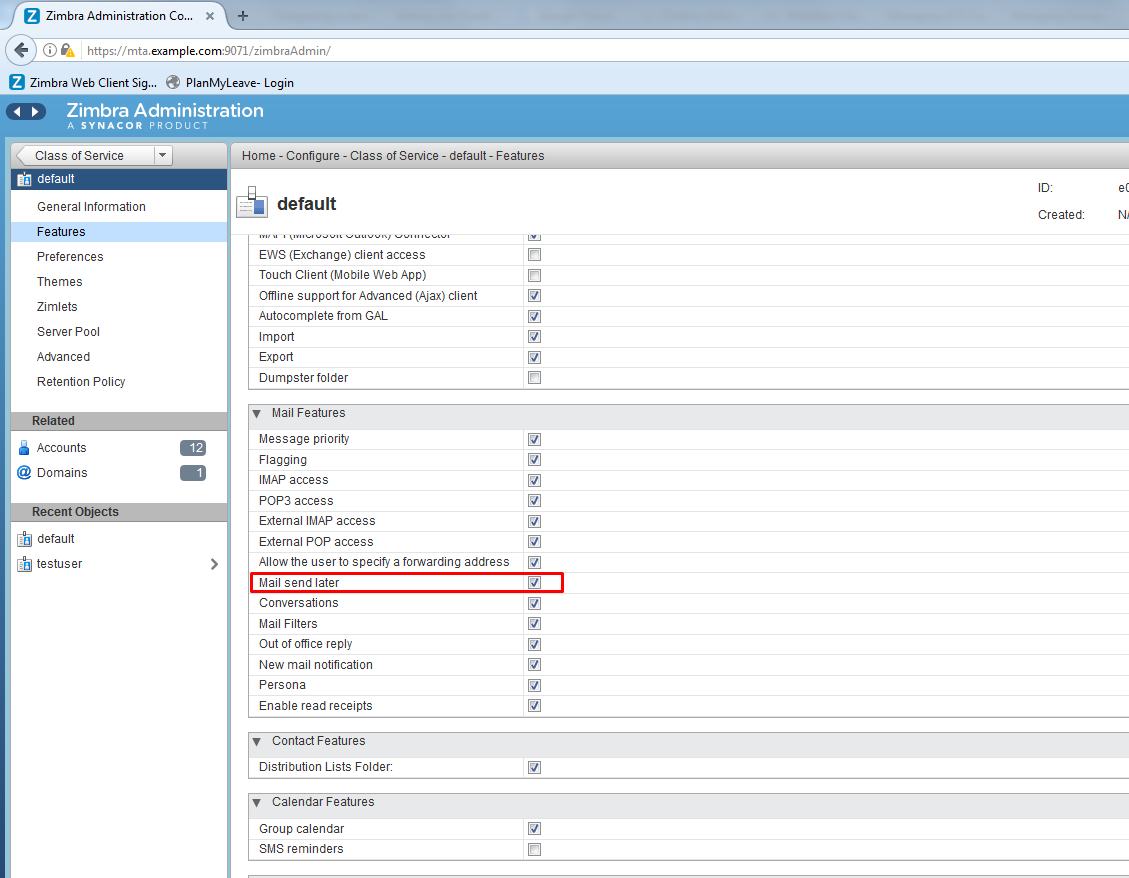Select the Features section
The image size is (1129, 878).
pos(119,232)
